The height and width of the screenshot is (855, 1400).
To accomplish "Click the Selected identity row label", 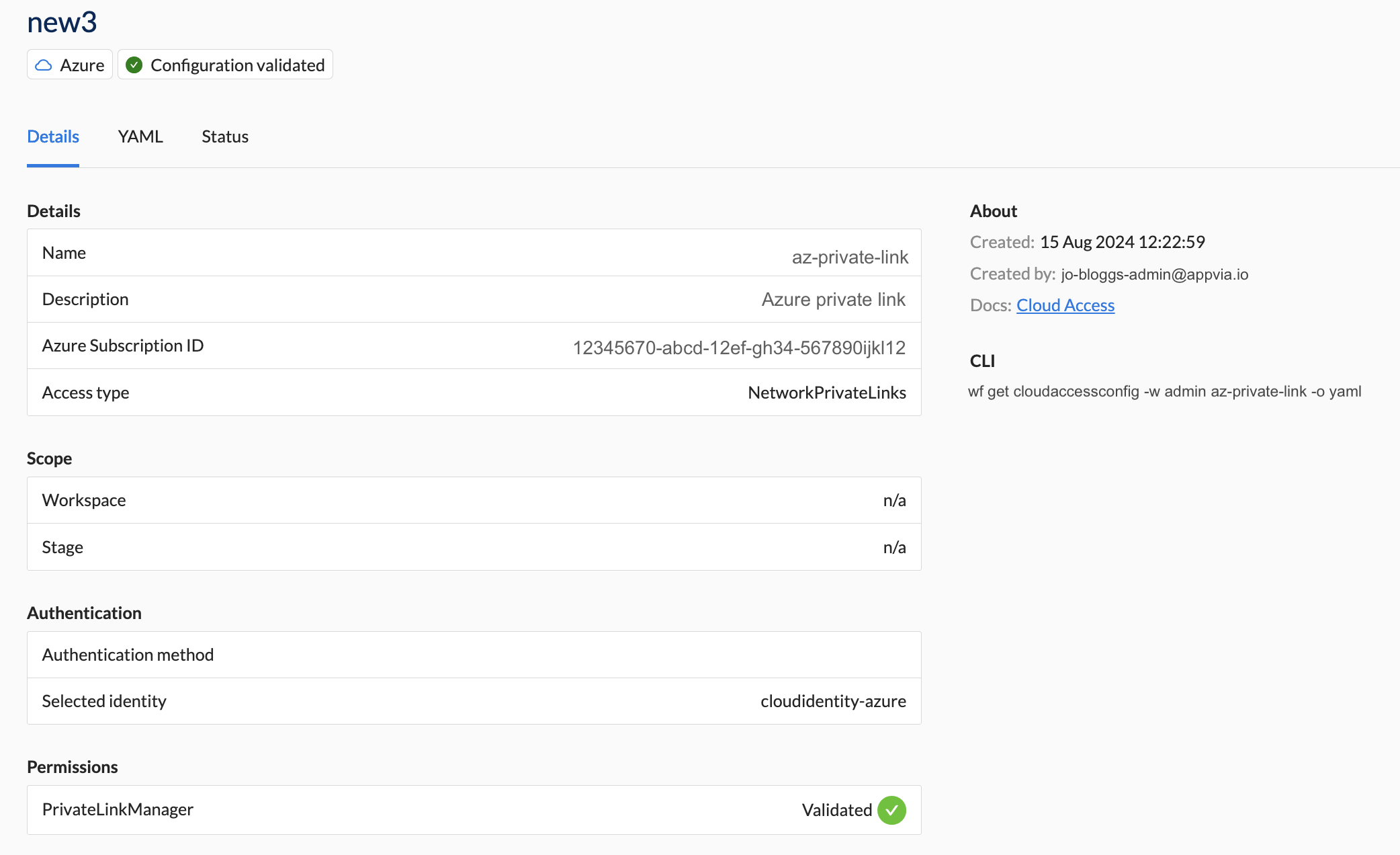I will tap(104, 701).
